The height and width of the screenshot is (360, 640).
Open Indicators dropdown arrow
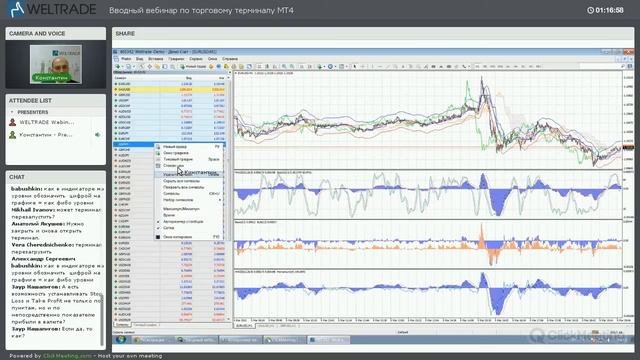tap(324, 66)
